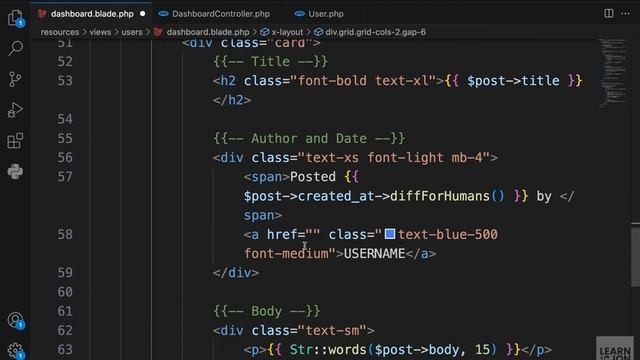Click the Author and Date comment
Screen dimensions: 640x360
tap(309, 138)
